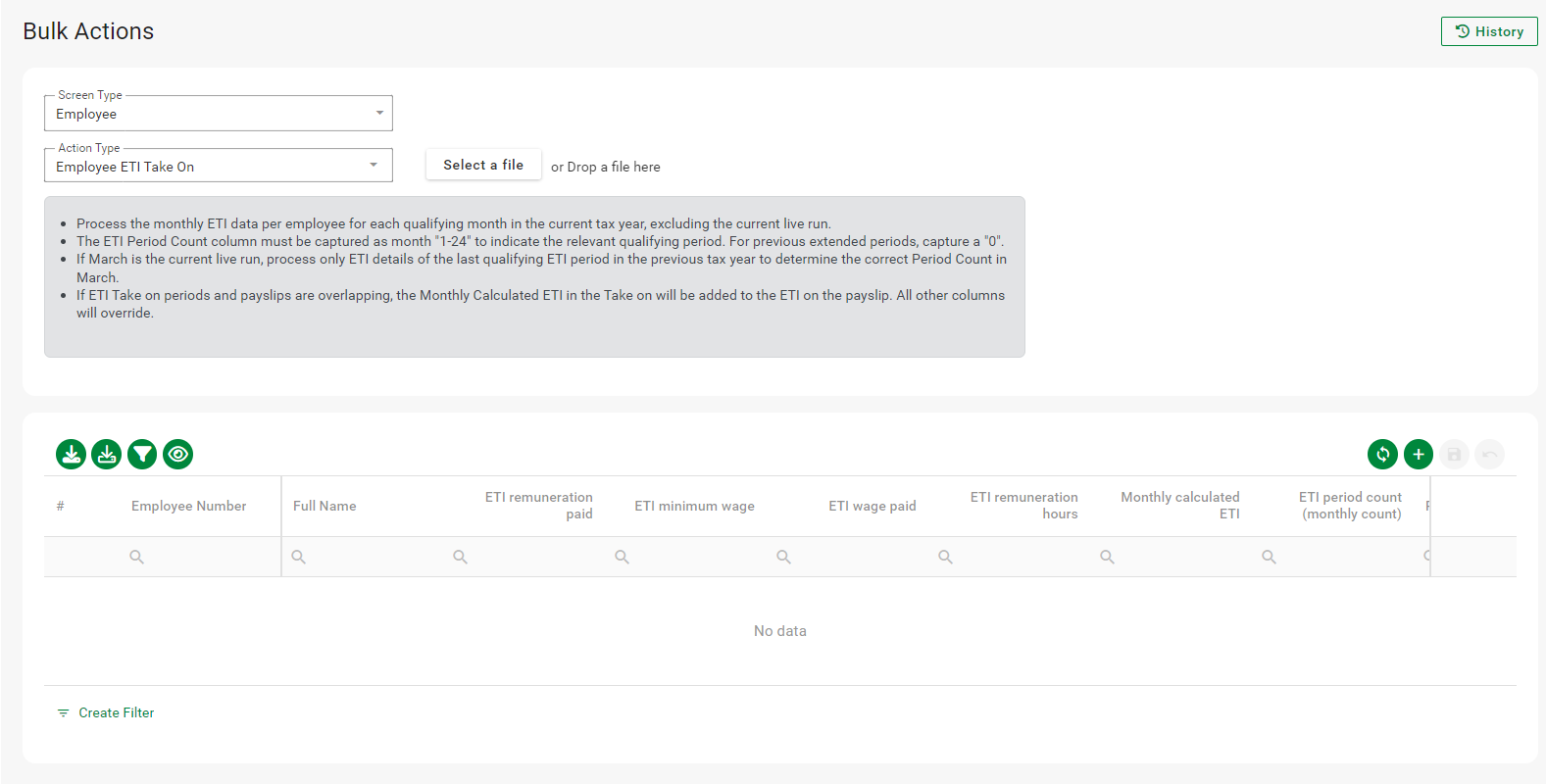Click the greyed-out save disk icon

pos(1454,454)
